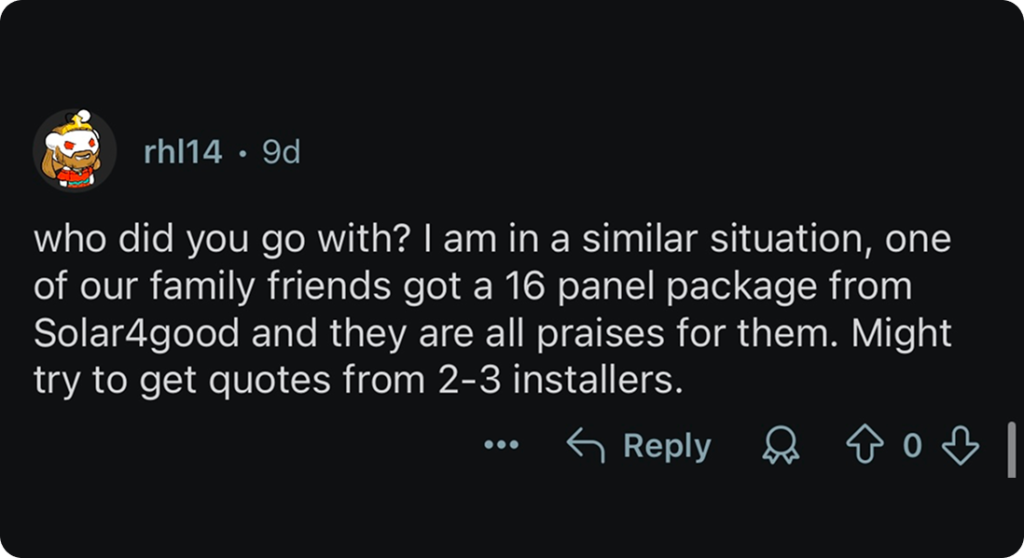1024x558 pixels.
Task: Click the dot separator beside the username
Action: coord(242,154)
